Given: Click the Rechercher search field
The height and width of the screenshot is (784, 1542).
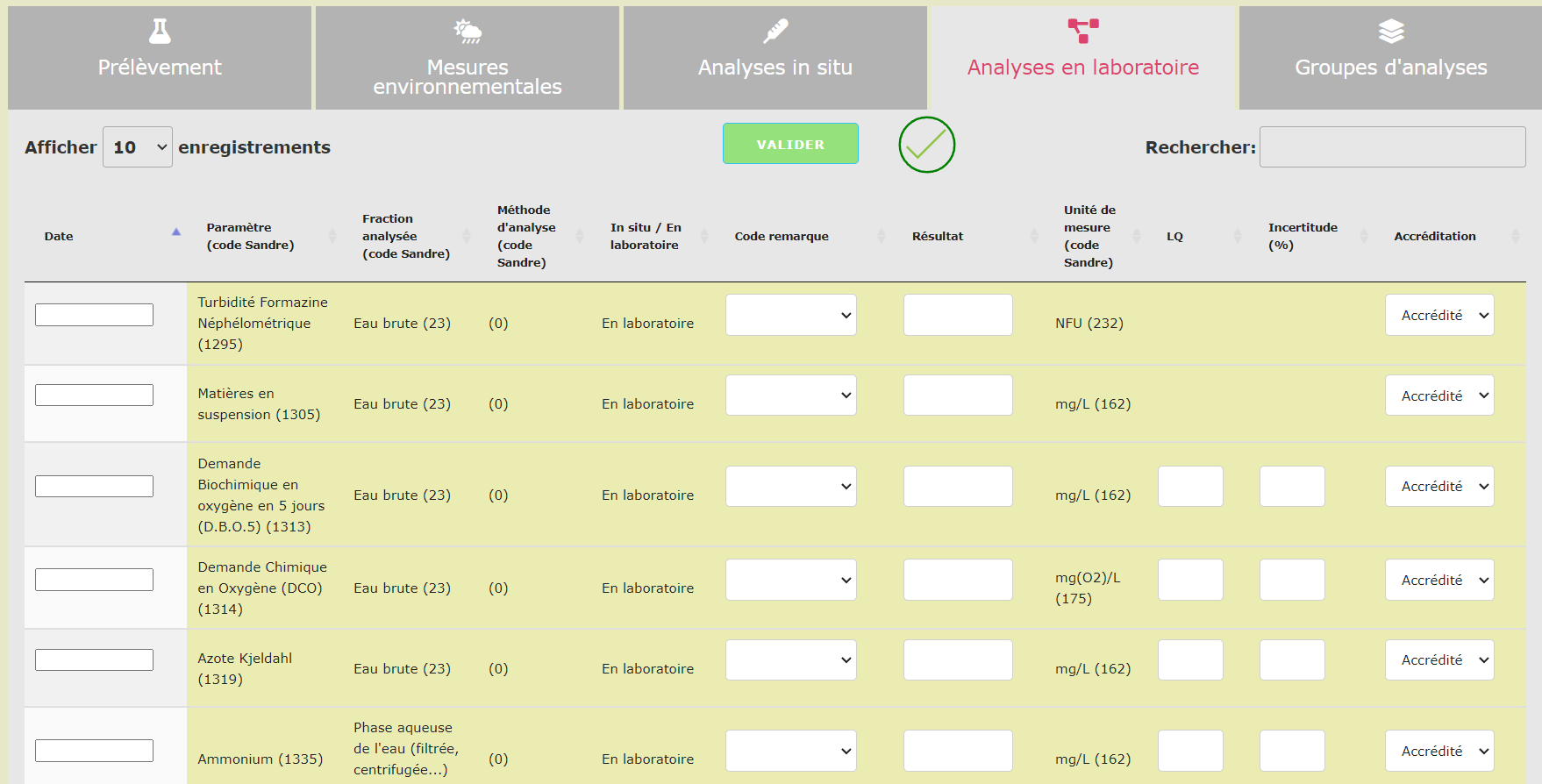Looking at the screenshot, I should tap(1392, 147).
